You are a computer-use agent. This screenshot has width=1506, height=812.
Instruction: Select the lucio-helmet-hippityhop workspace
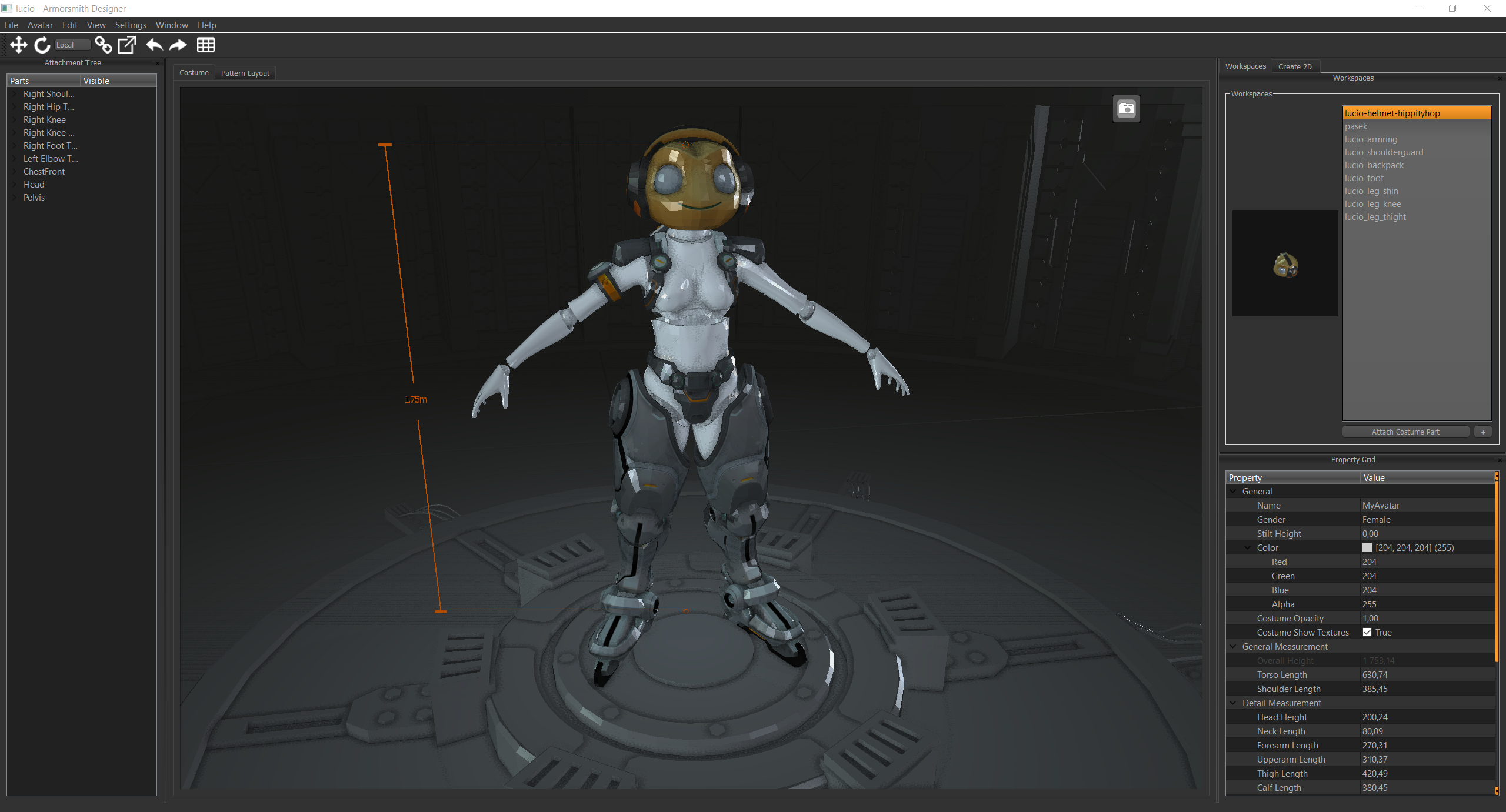[1417, 113]
